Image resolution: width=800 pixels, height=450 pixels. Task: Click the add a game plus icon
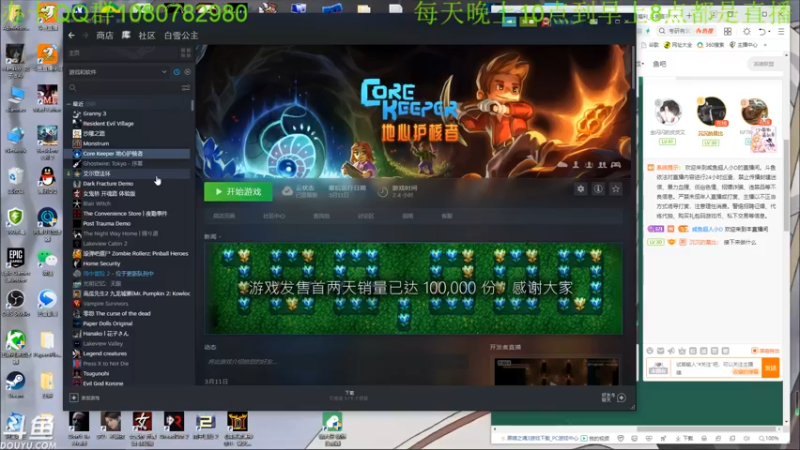(x=74, y=397)
